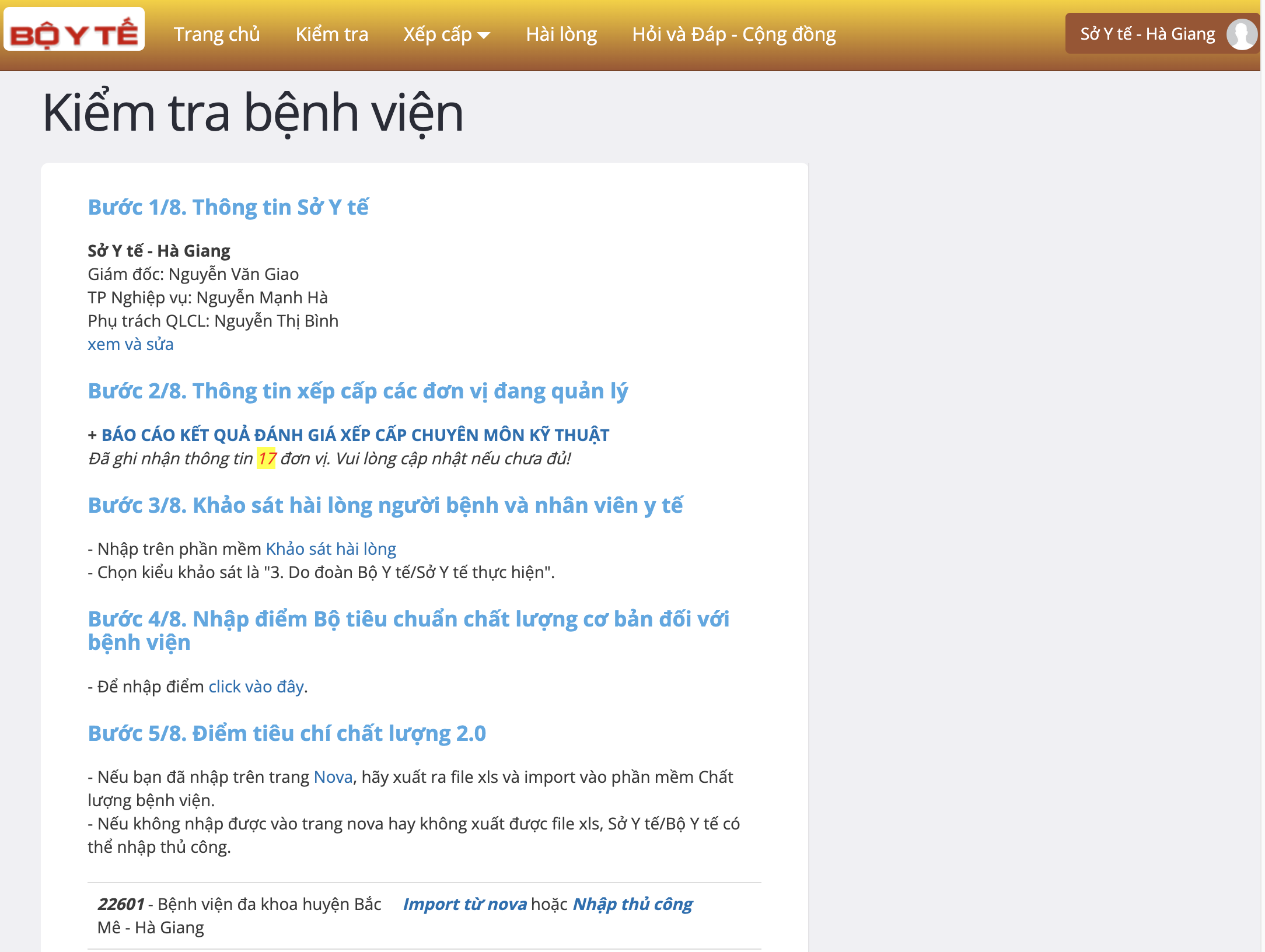This screenshot has width=1265, height=952.
Task: Click the user avatar icon
Action: point(1241,34)
